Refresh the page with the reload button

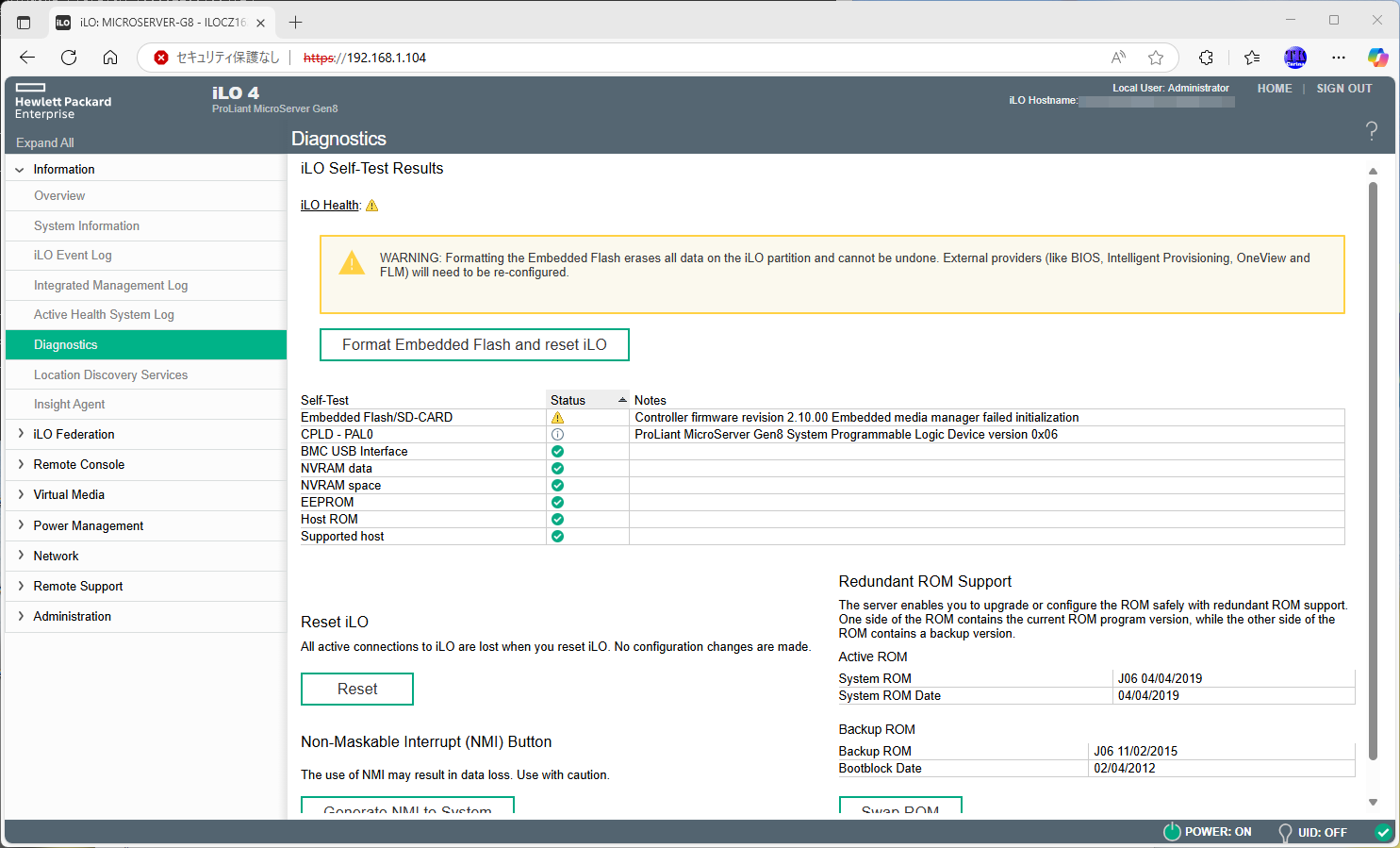(69, 58)
